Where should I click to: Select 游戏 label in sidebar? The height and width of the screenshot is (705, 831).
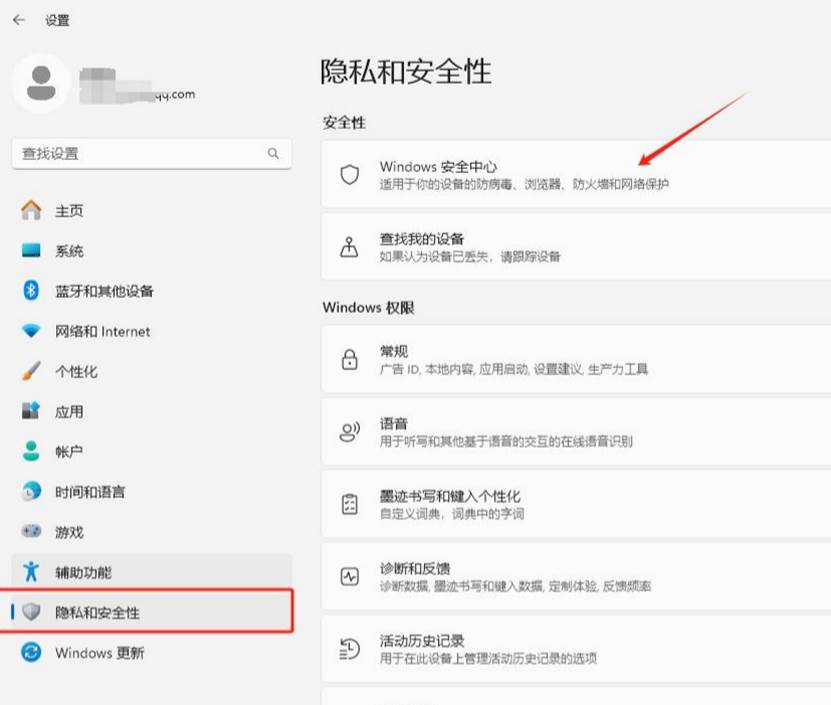69,532
